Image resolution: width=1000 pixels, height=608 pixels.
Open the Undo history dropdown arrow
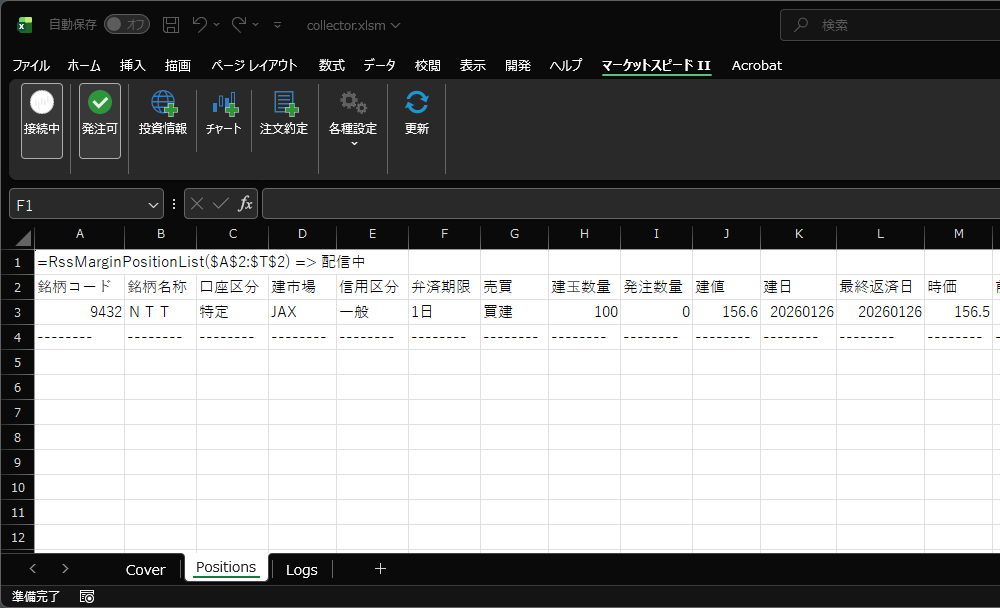pos(217,24)
